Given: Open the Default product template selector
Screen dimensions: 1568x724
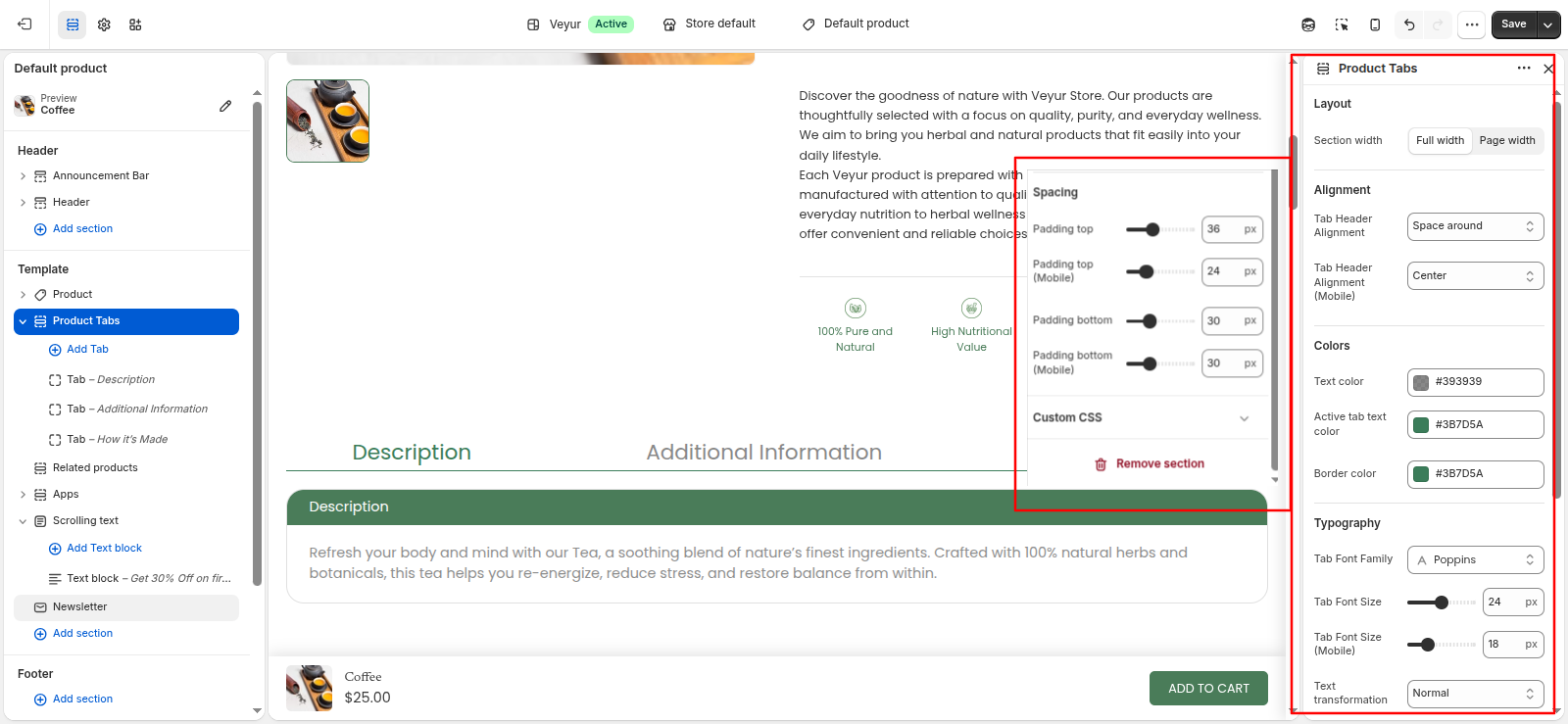Looking at the screenshot, I should [856, 24].
